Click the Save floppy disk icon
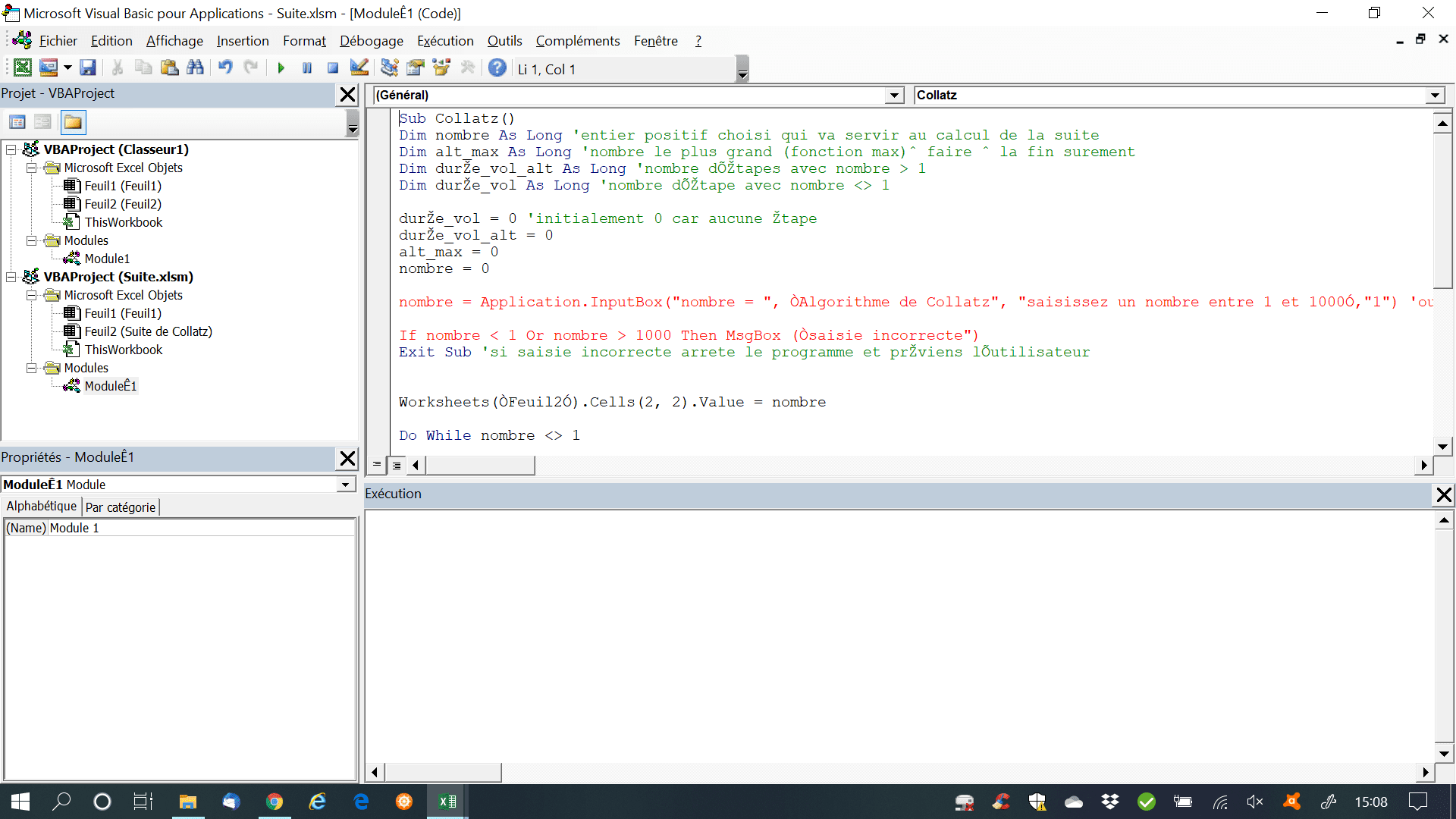 click(x=88, y=68)
